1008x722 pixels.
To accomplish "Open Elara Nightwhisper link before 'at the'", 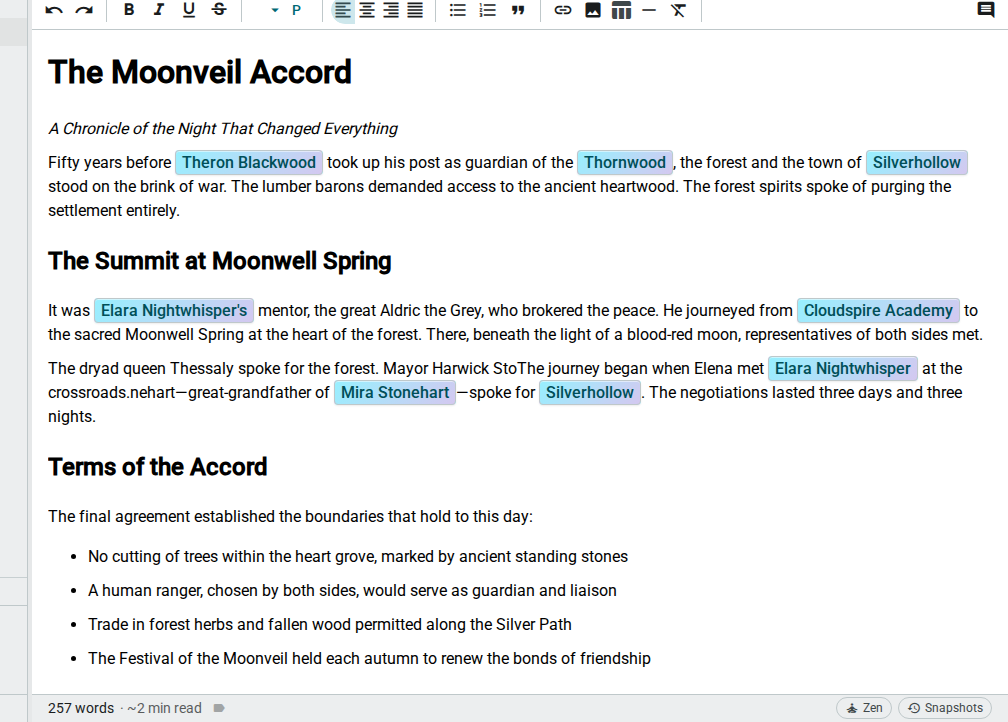I will (x=843, y=368).
